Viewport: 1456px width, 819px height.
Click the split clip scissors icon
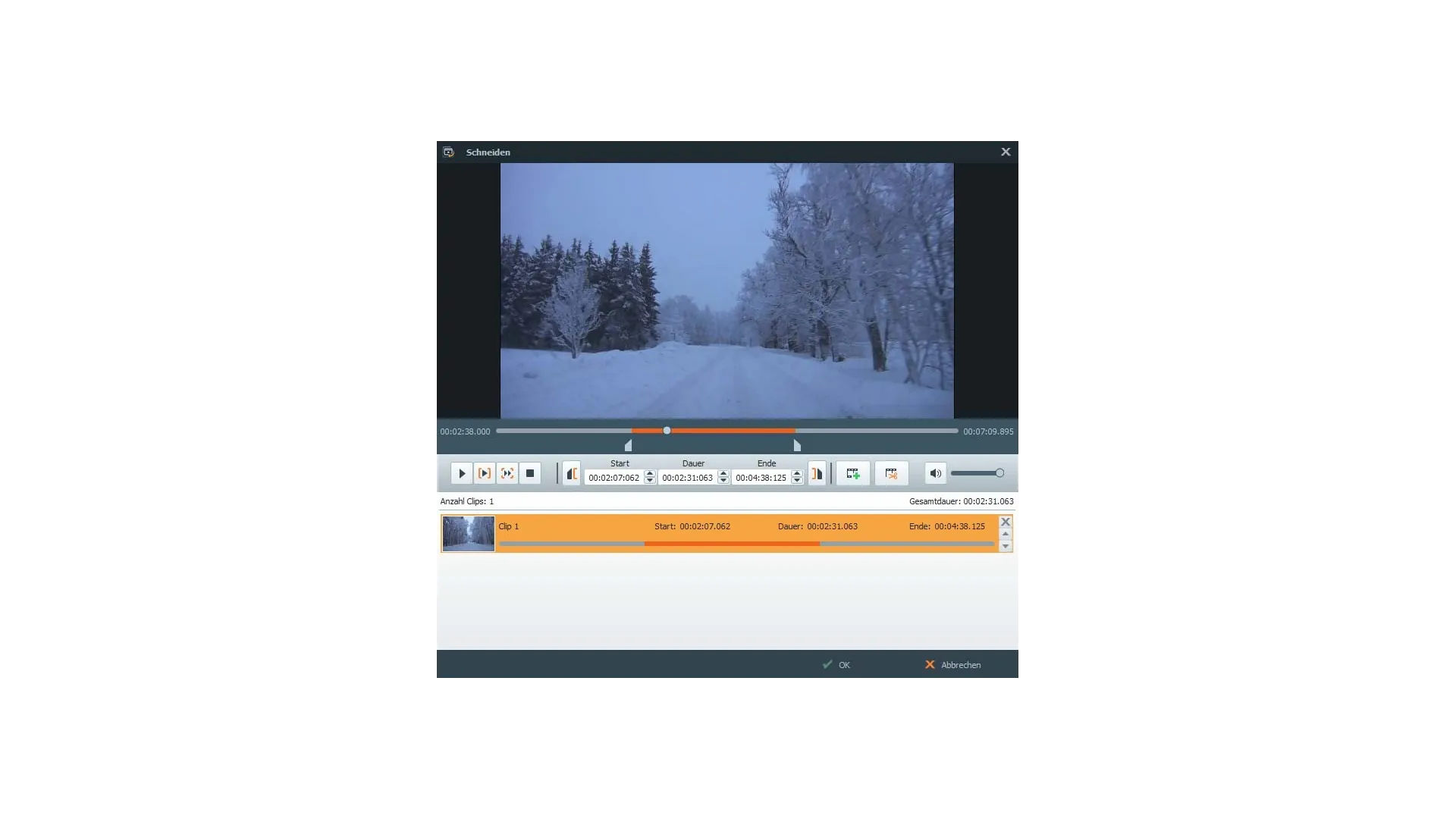pyautogui.click(x=892, y=473)
